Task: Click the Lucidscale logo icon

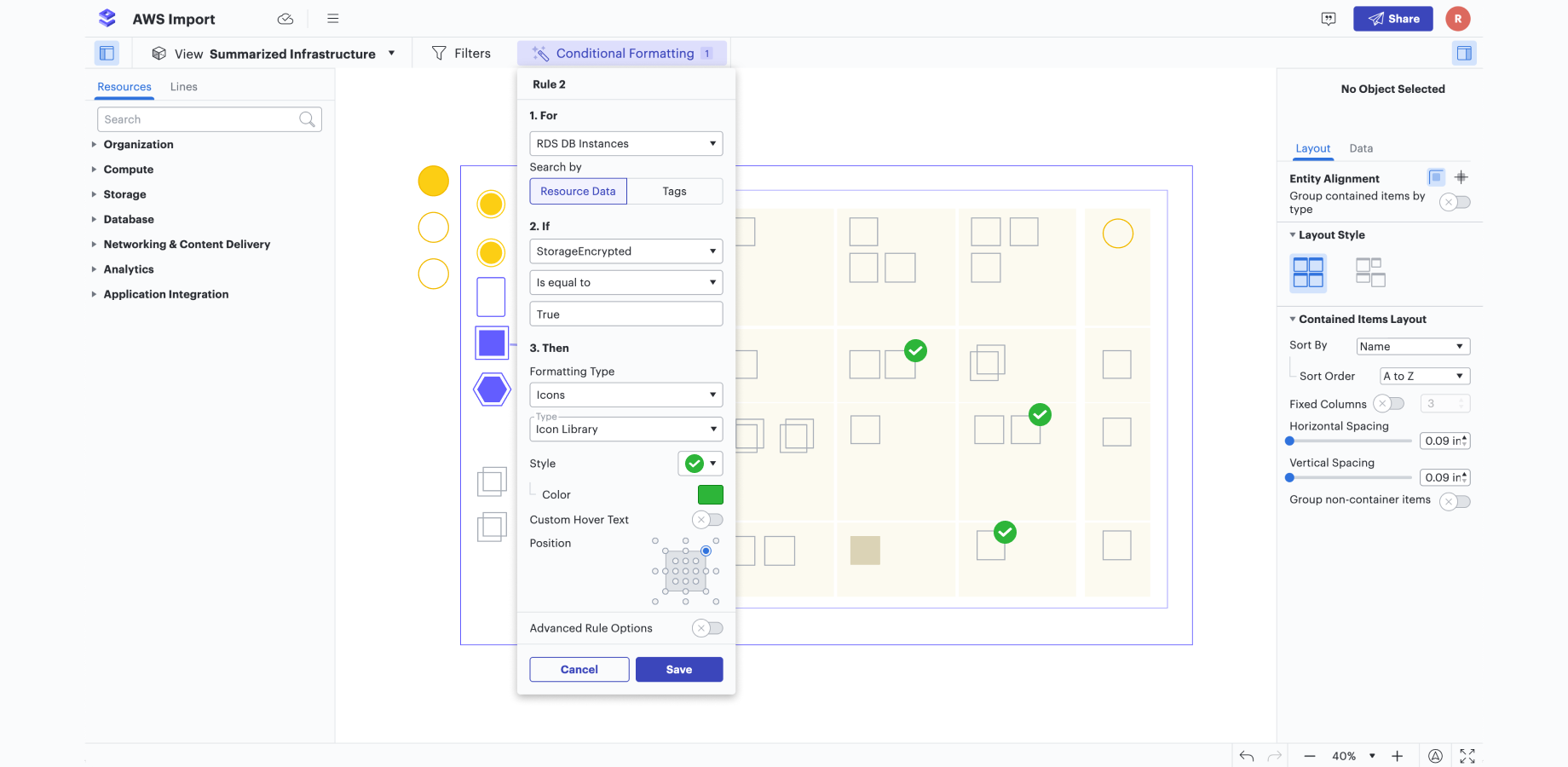Action: point(107,18)
